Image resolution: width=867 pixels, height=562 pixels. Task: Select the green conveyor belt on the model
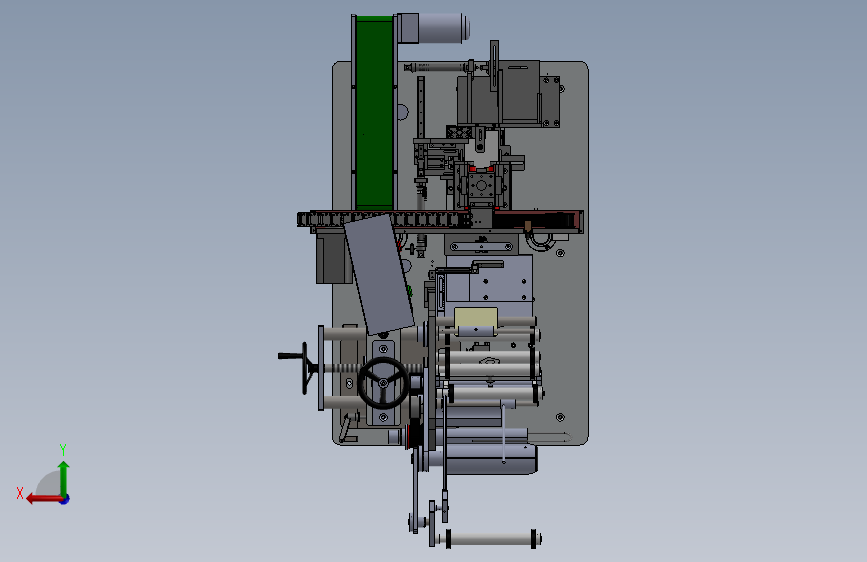374,113
